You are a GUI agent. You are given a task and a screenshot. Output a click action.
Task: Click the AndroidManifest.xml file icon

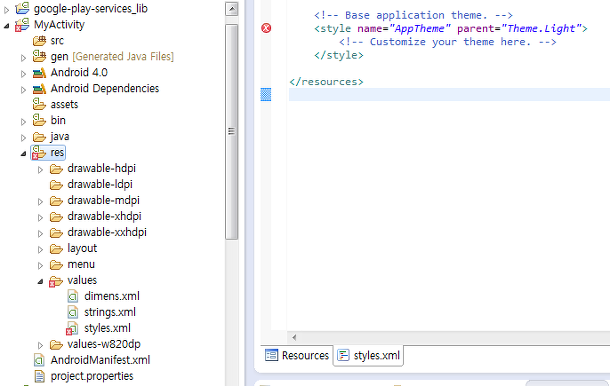[39, 360]
